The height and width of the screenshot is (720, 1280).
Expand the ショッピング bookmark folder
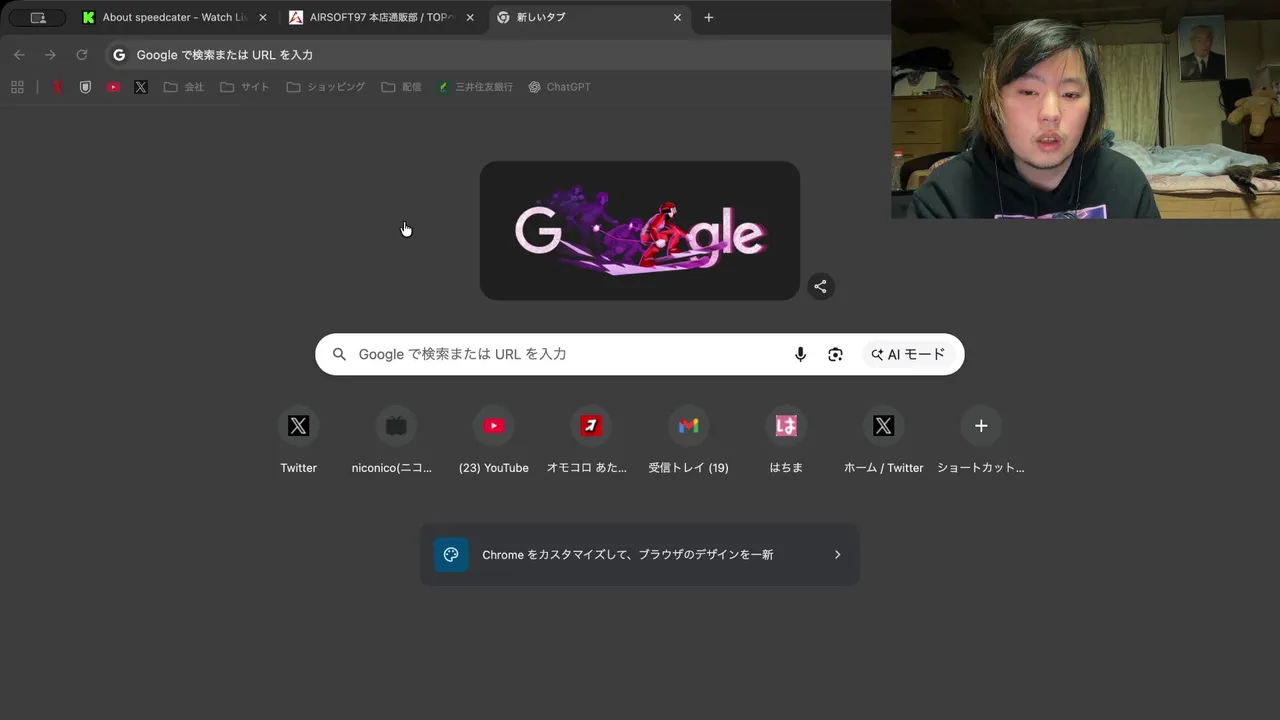326,87
